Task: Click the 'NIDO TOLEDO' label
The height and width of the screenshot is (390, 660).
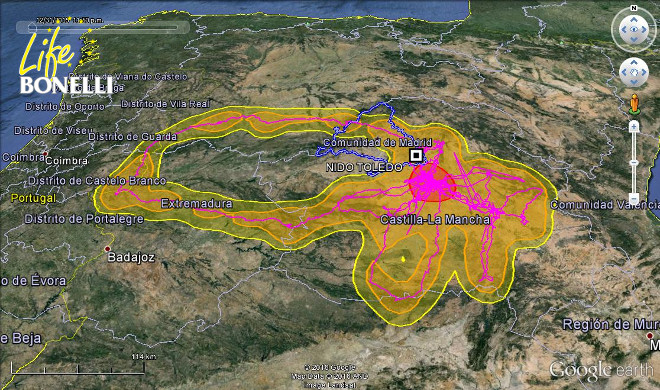Action: pos(364,167)
